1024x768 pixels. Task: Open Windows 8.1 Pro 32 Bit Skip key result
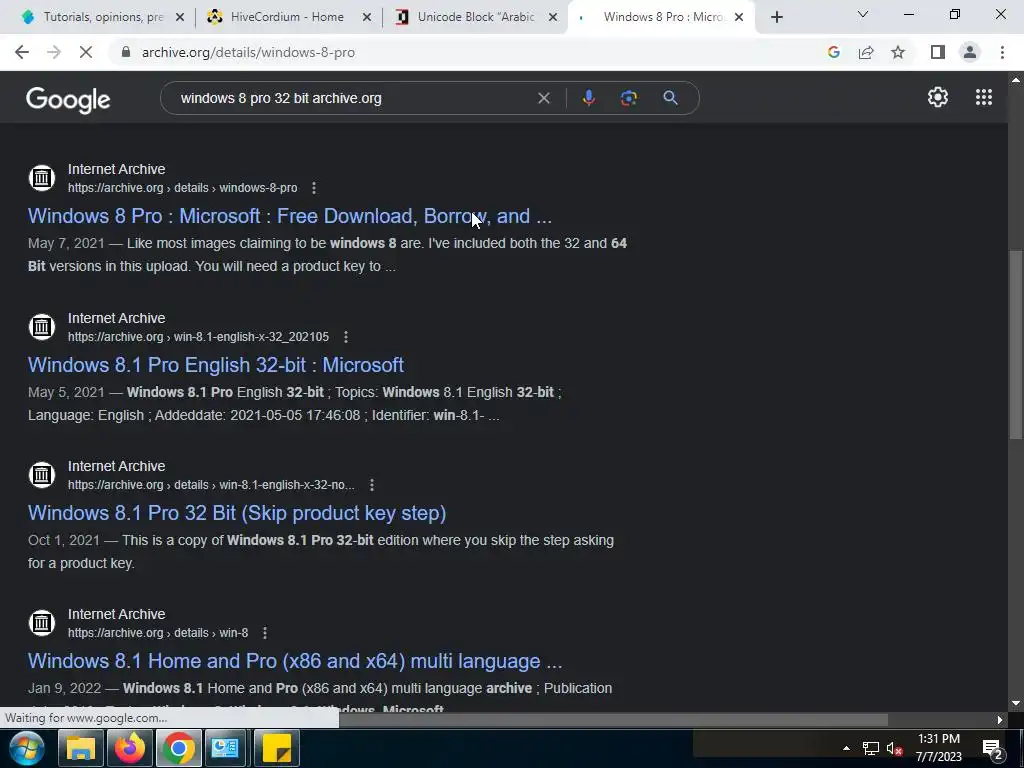[x=237, y=513]
